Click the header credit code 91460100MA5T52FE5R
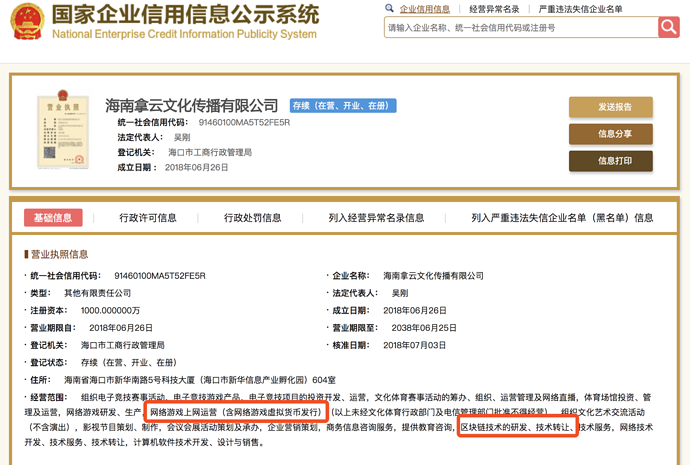This screenshot has height=465, width=690. [244, 122]
